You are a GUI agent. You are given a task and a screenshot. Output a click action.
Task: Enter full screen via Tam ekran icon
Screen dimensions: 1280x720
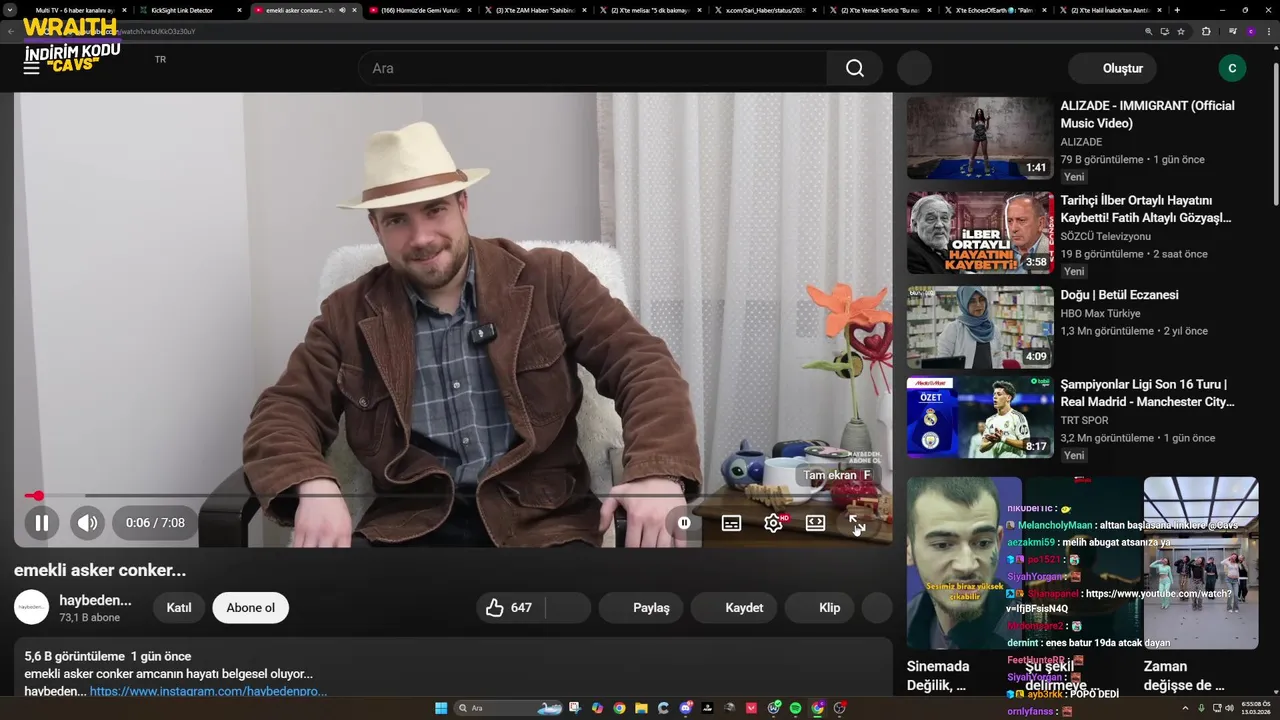pyautogui.click(x=857, y=523)
